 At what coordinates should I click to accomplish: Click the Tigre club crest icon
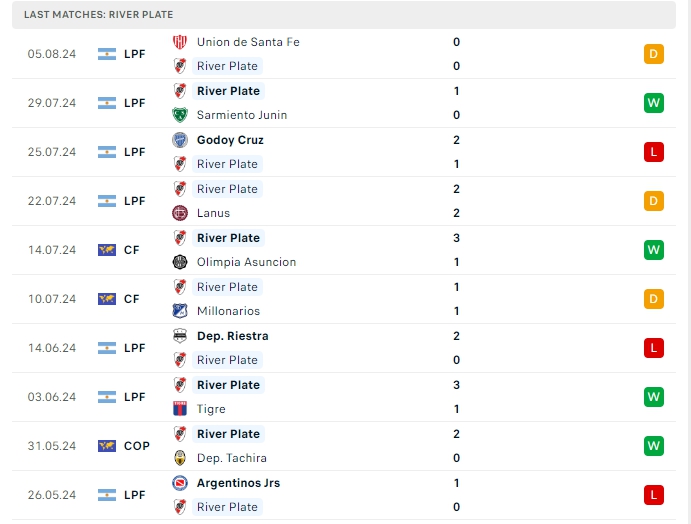(180, 409)
